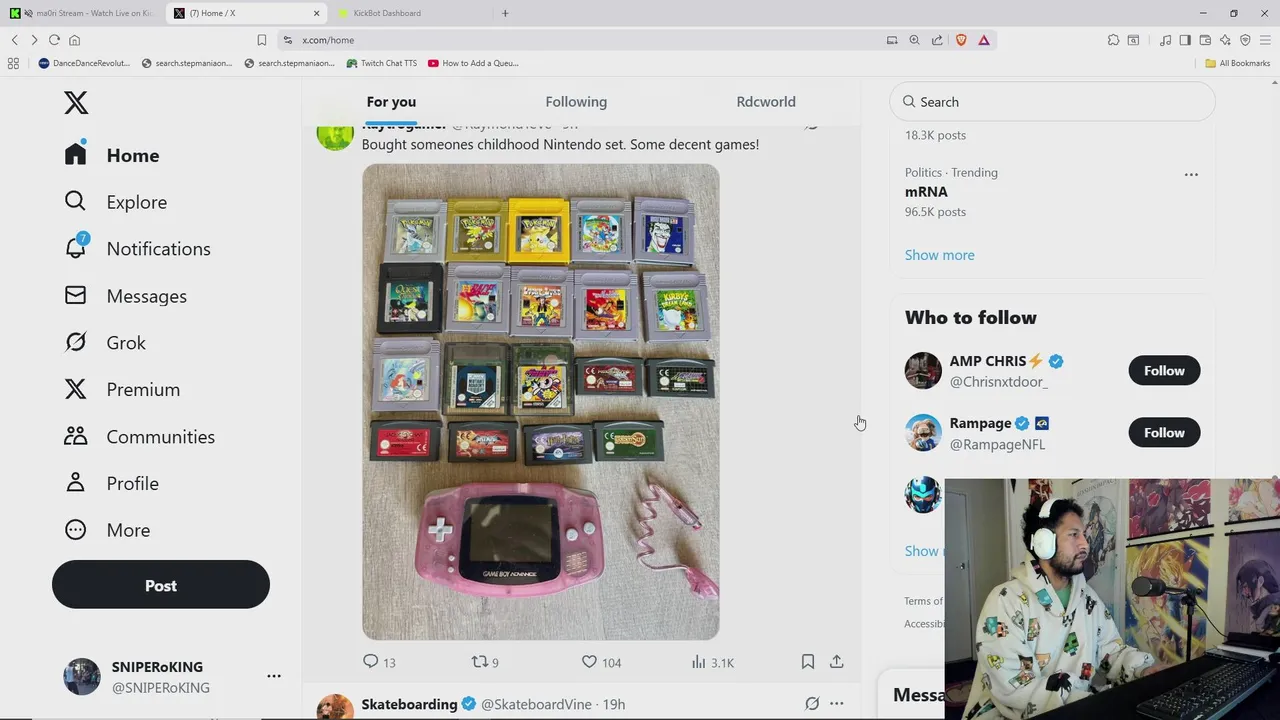Go to the browser home page
The width and height of the screenshot is (1280, 720).
tap(74, 40)
